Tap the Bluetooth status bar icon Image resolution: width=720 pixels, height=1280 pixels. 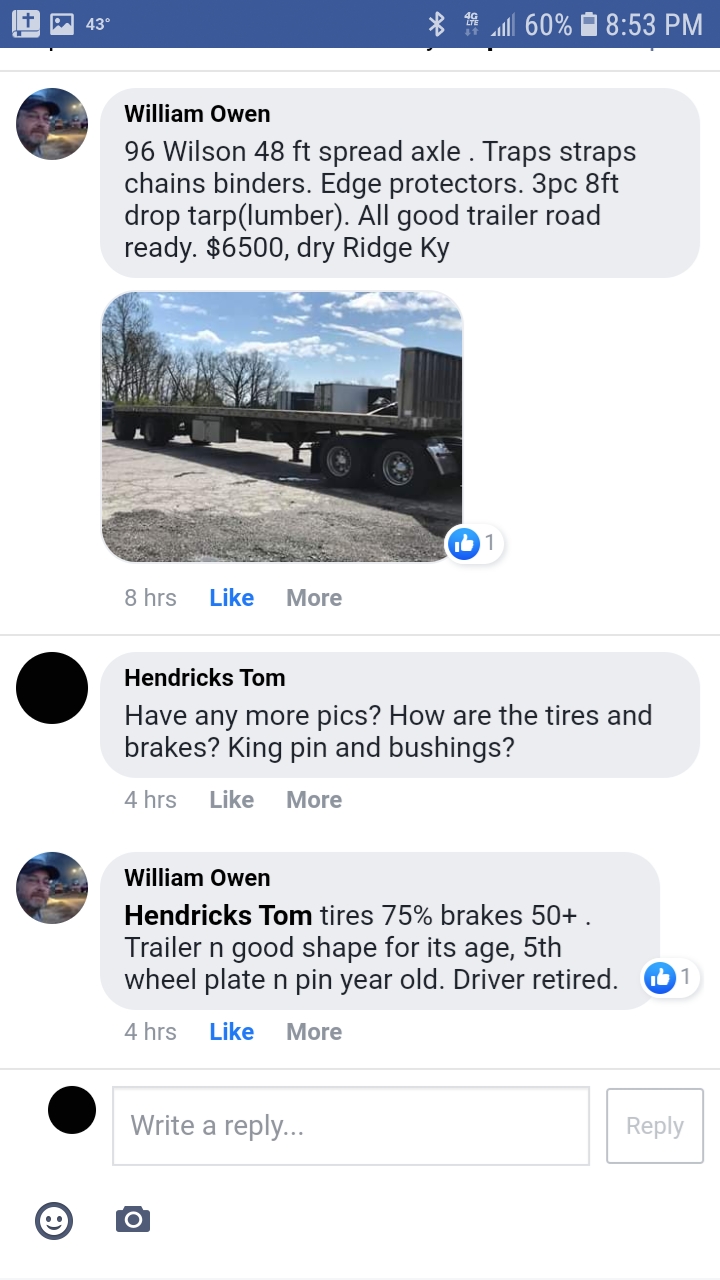(436, 24)
